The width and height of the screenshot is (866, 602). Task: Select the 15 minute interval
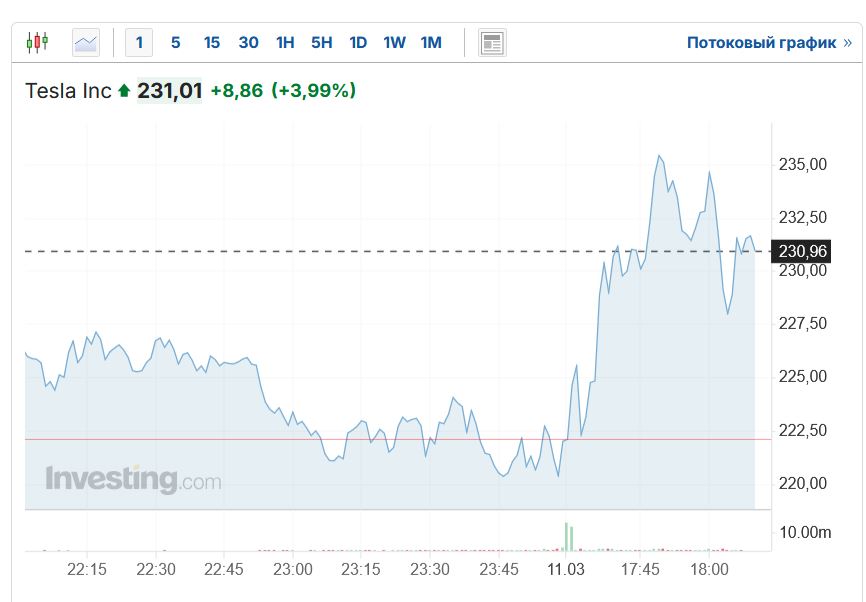[212, 43]
